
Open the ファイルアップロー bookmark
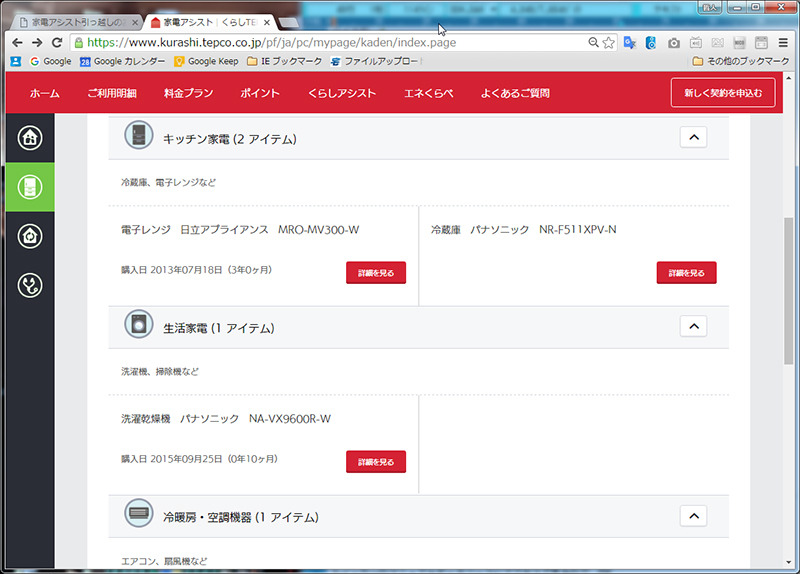tap(376, 61)
